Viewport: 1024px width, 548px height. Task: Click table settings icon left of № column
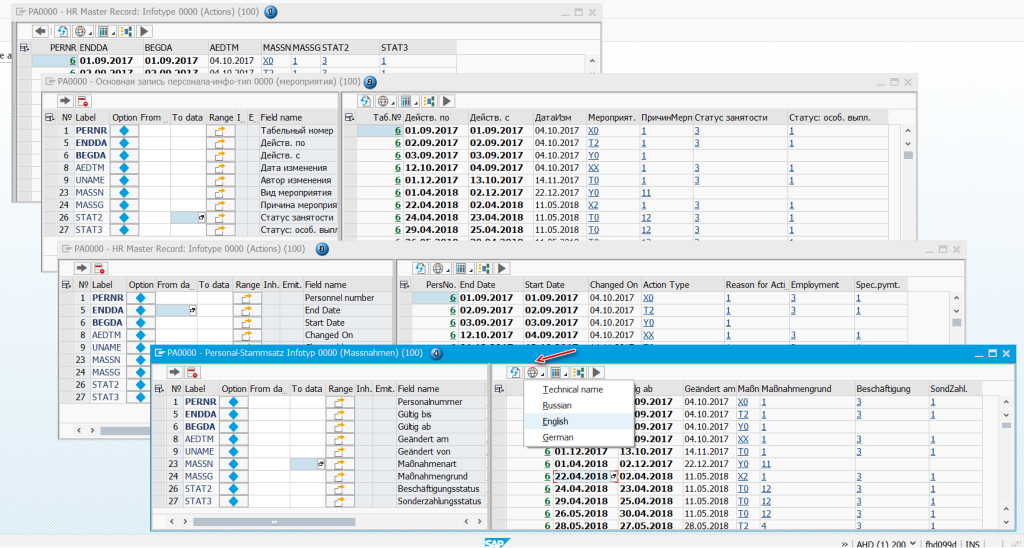click(159, 389)
